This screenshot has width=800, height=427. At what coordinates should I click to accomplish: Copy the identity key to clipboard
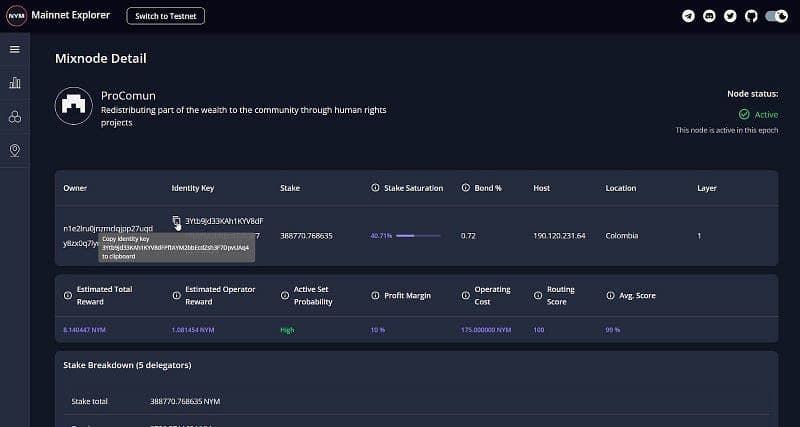[x=177, y=221]
